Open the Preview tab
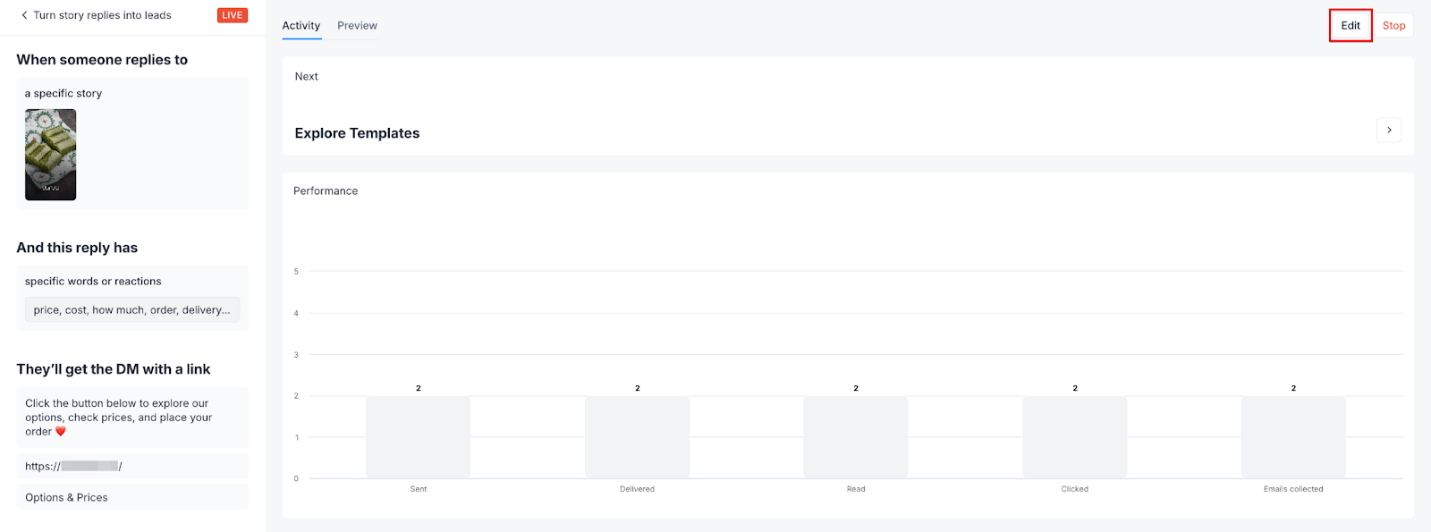The width and height of the screenshot is (1431, 532). (x=357, y=26)
